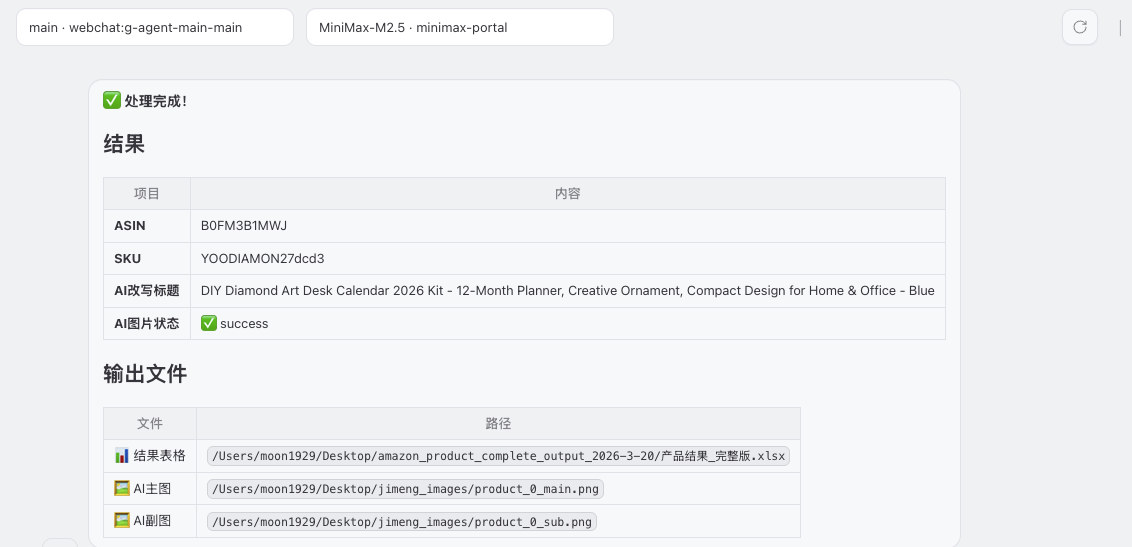Open the session selector showing webchat:g-agent-main-main
The image size is (1132, 547).
(x=155, y=27)
